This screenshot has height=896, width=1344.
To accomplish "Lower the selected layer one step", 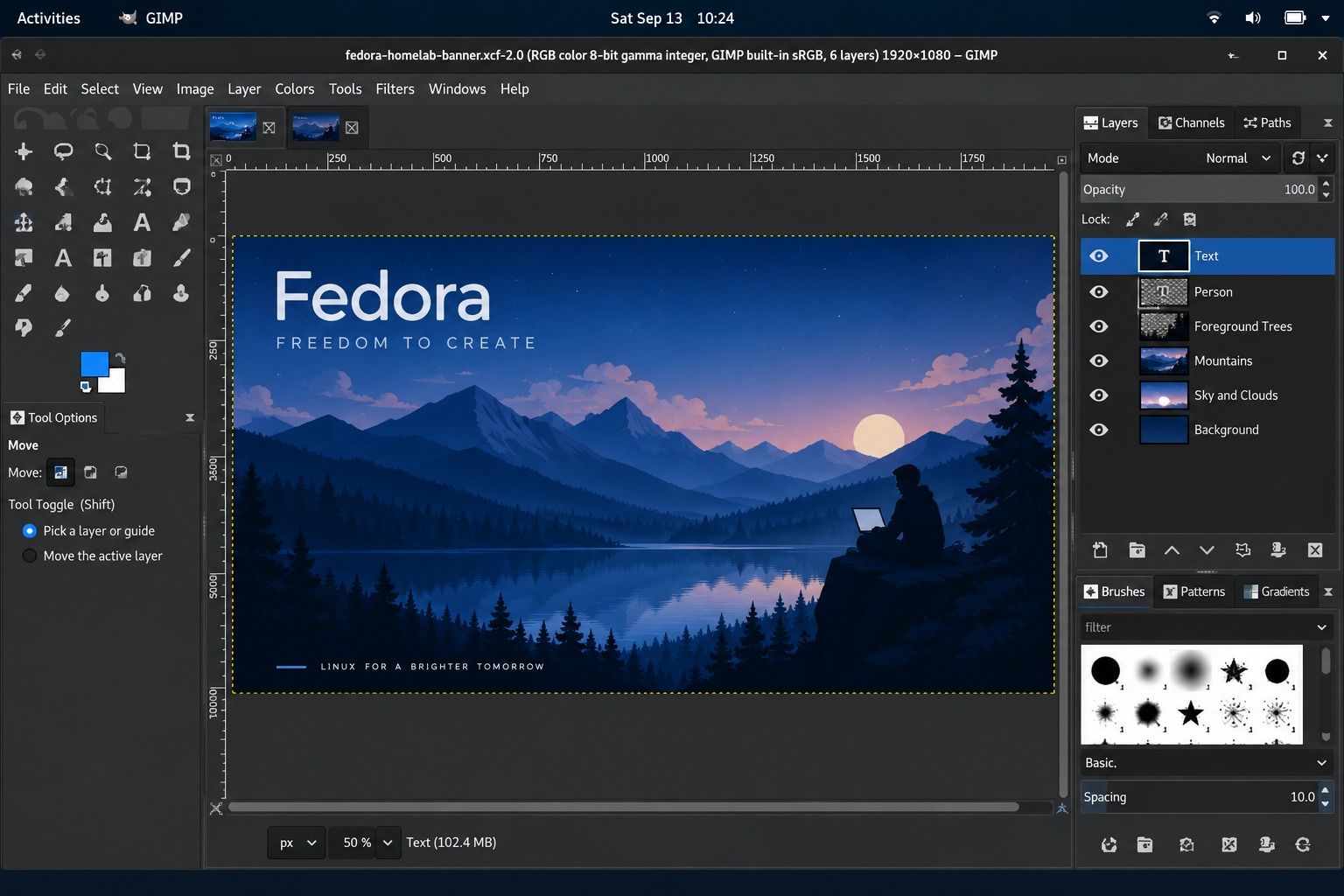I will point(1207,549).
